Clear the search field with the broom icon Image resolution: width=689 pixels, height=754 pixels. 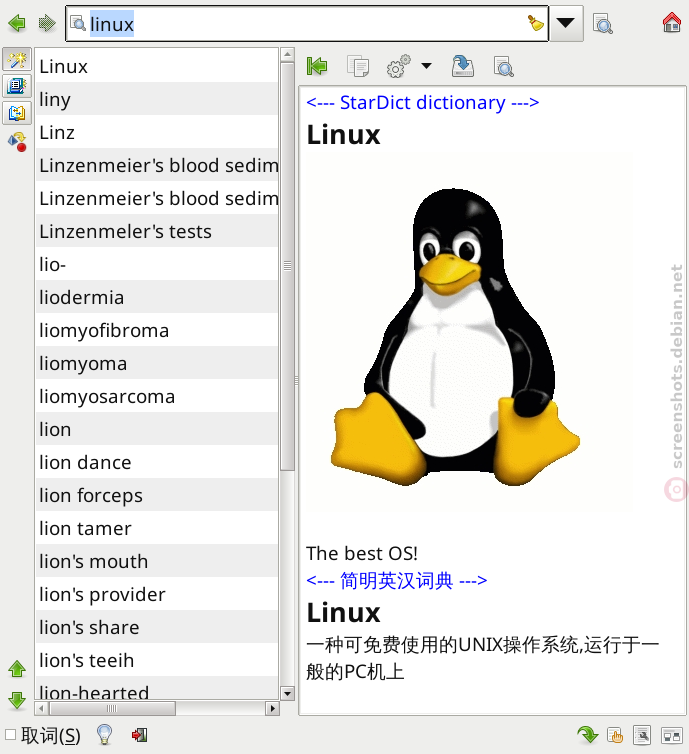pyautogui.click(x=535, y=23)
